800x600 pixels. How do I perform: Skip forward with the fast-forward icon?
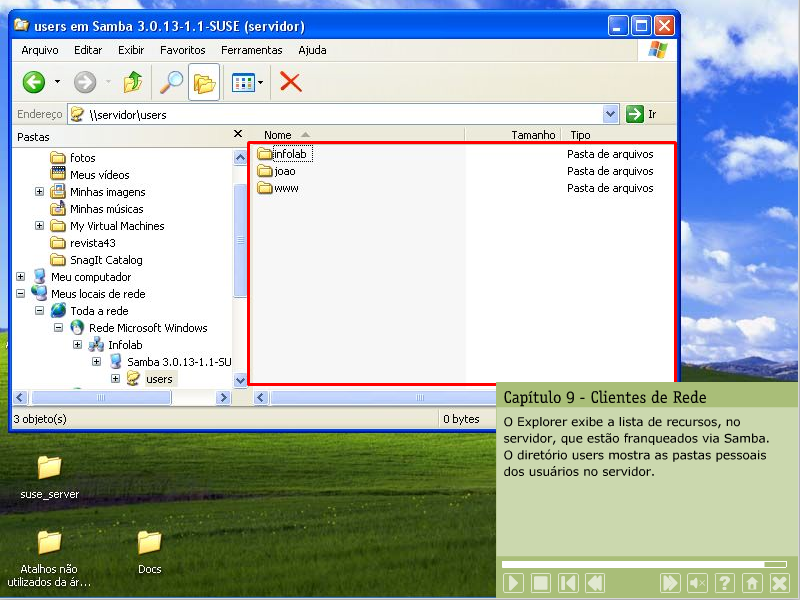pyautogui.click(x=670, y=583)
